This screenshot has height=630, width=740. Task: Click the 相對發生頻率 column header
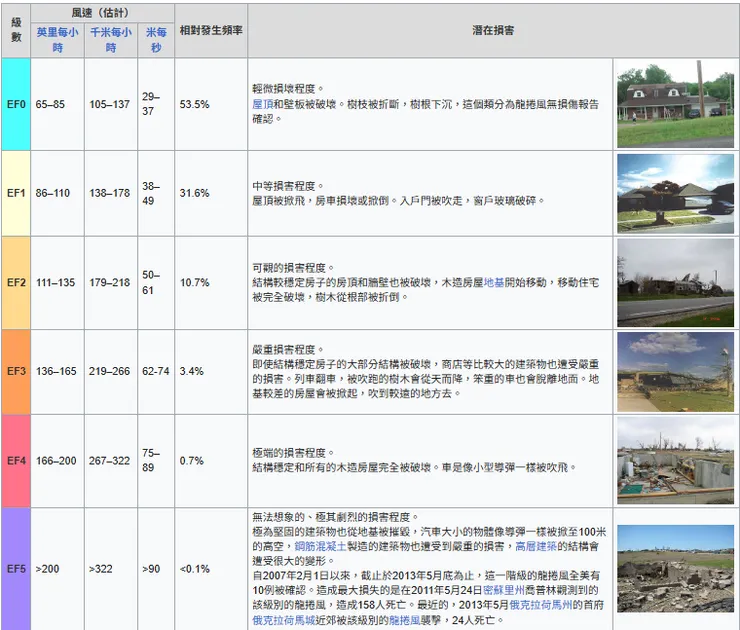point(211,30)
